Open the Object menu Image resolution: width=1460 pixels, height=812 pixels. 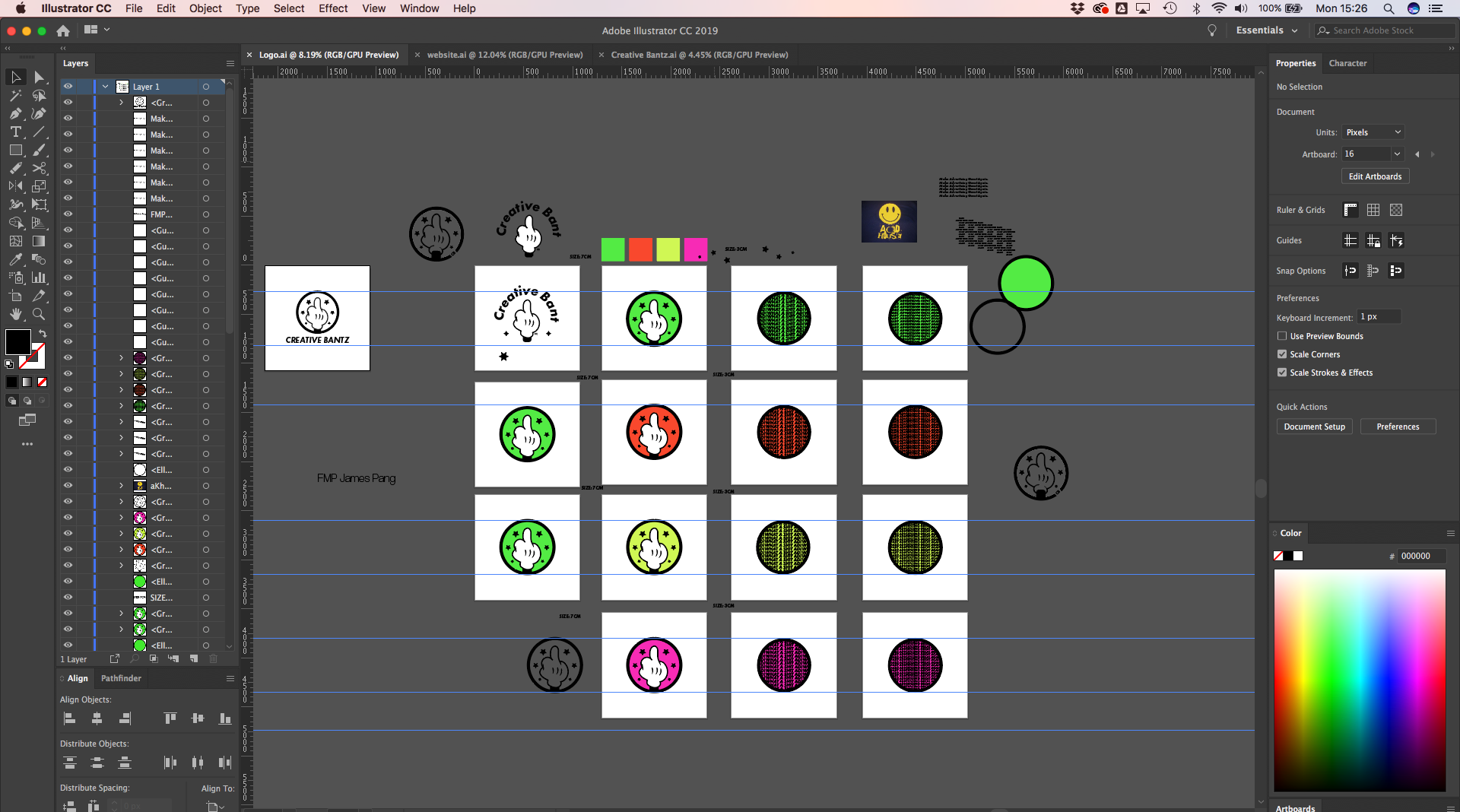click(x=205, y=8)
